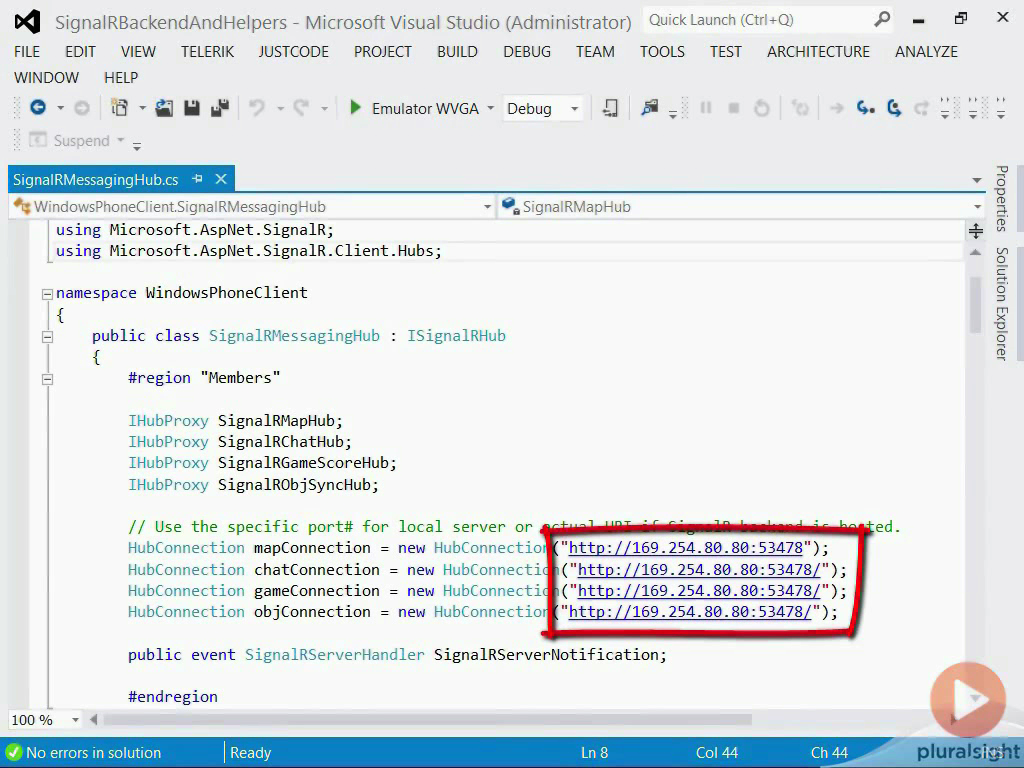Collapse the SignalRMessagingHub class block
Screen dimensions: 1024x768
(47, 337)
